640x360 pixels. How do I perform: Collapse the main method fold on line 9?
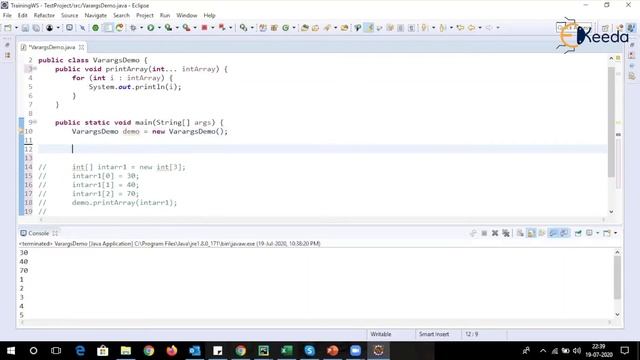click(35, 122)
